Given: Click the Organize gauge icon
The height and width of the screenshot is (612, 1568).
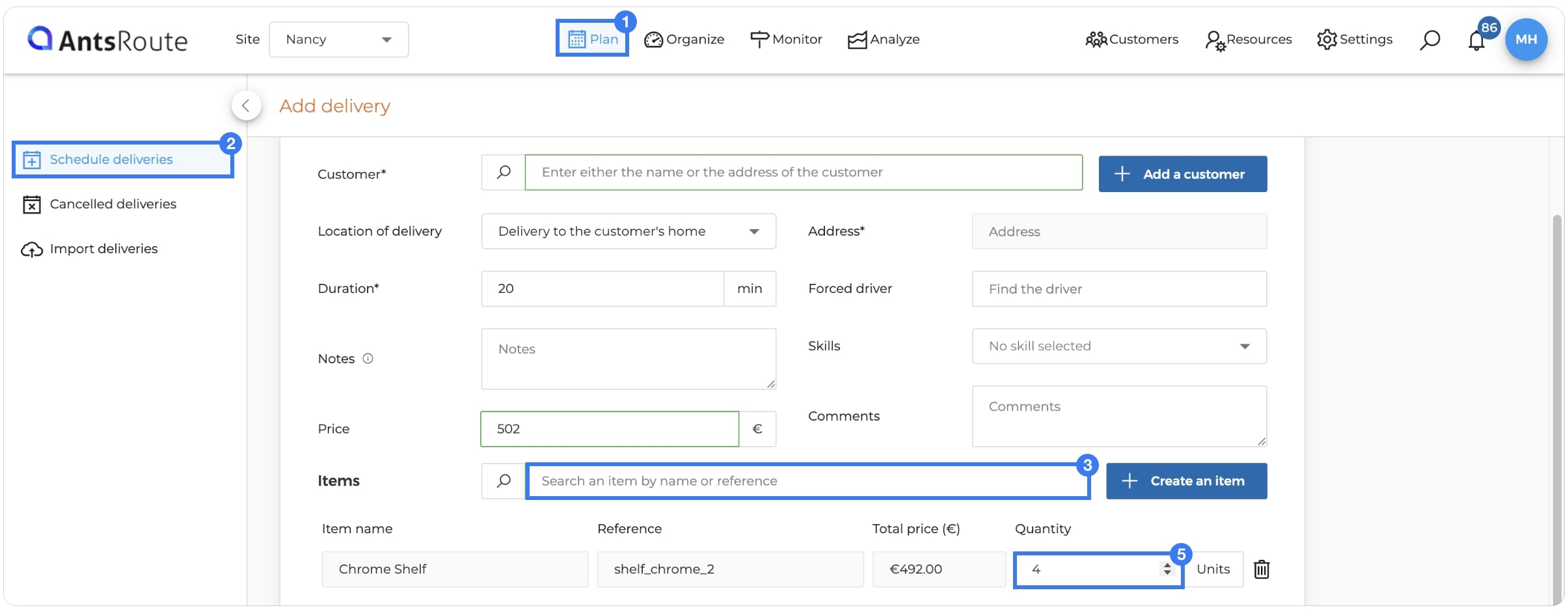Looking at the screenshot, I should [653, 40].
